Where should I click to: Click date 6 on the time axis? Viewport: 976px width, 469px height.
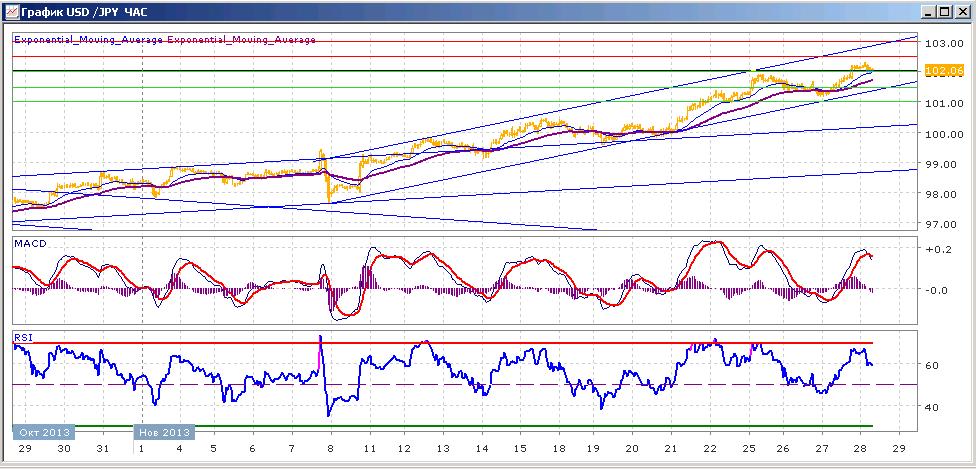[x=252, y=448]
